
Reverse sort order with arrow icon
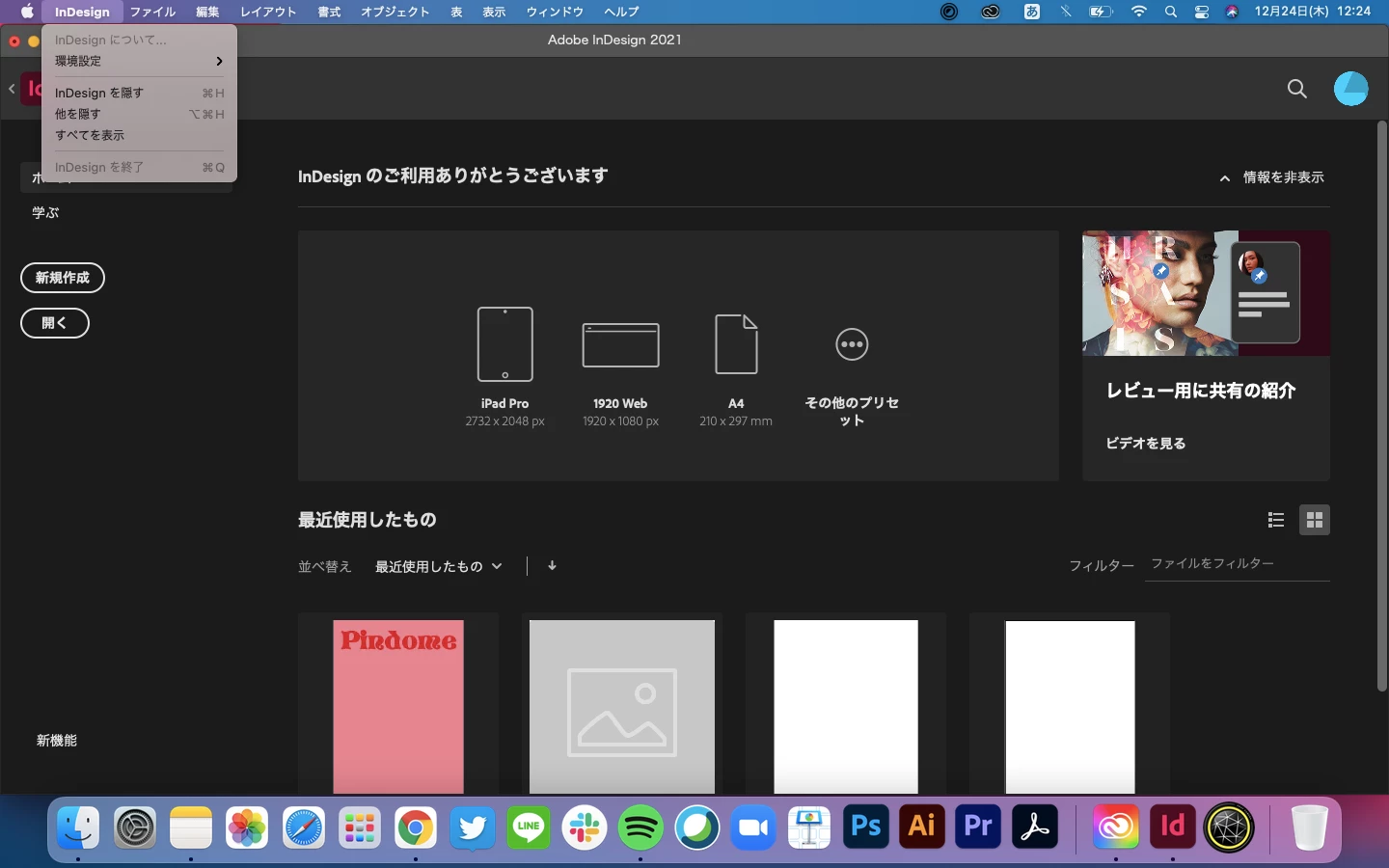(552, 566)
